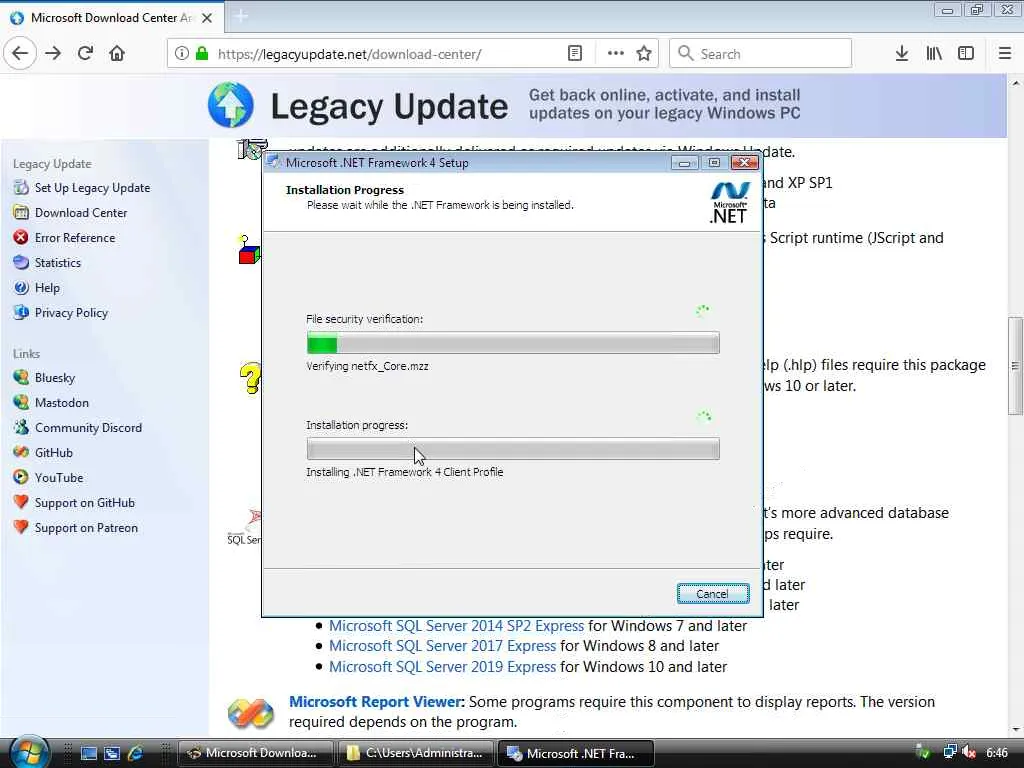Click the GitHub sidebar icon

point(21,452)
